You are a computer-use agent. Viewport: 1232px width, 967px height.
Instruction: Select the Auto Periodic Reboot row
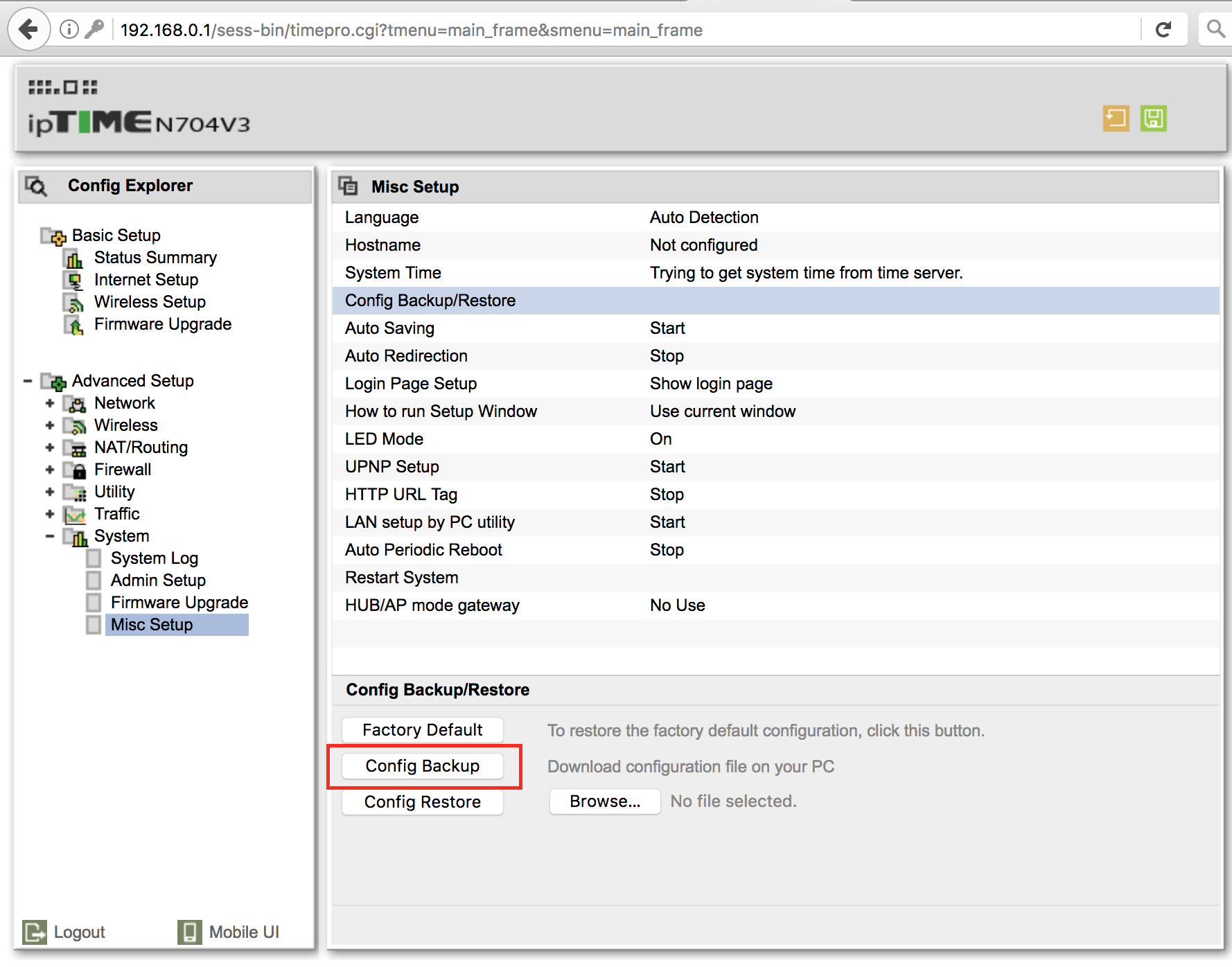(x=775, y=550)
